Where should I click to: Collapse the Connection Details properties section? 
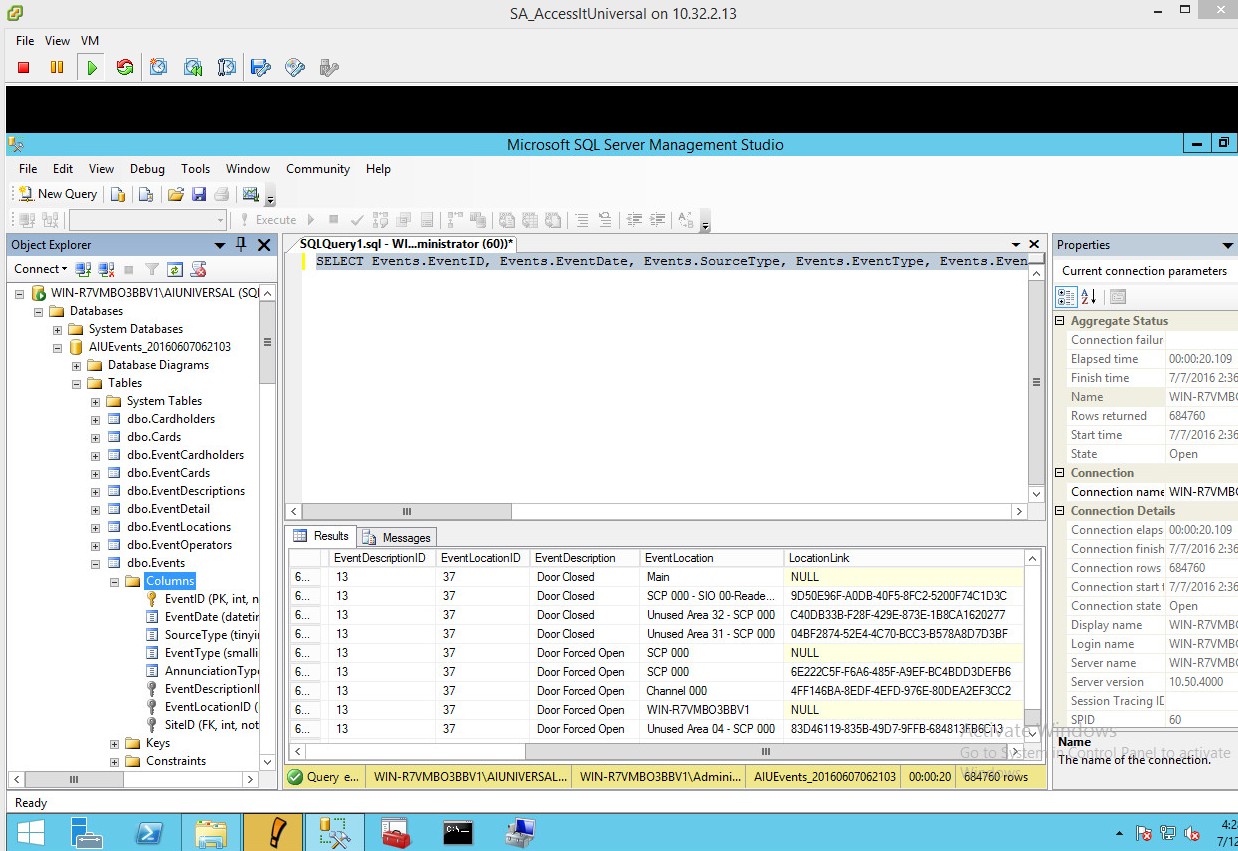pos(1060,511)
